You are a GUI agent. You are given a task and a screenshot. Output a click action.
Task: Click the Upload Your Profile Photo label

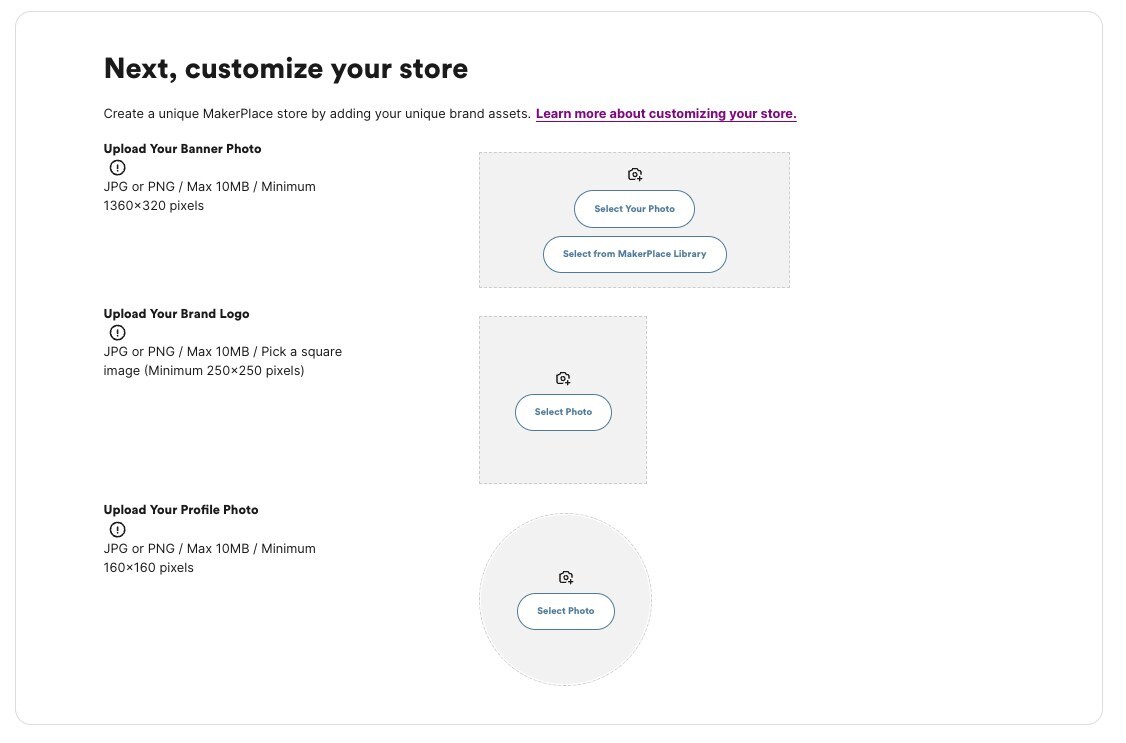[181, 509]
